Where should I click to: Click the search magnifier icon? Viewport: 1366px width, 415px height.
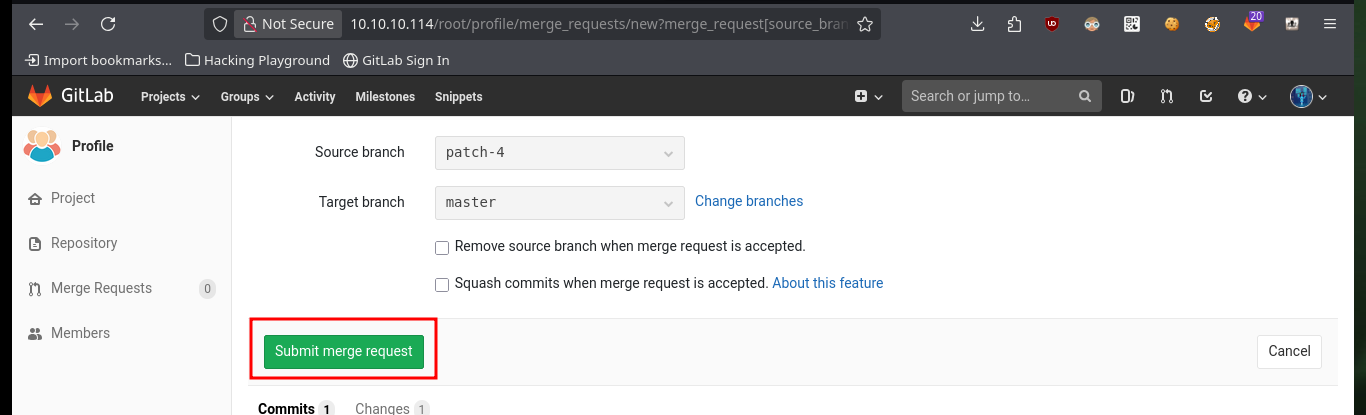[1084, 97]
